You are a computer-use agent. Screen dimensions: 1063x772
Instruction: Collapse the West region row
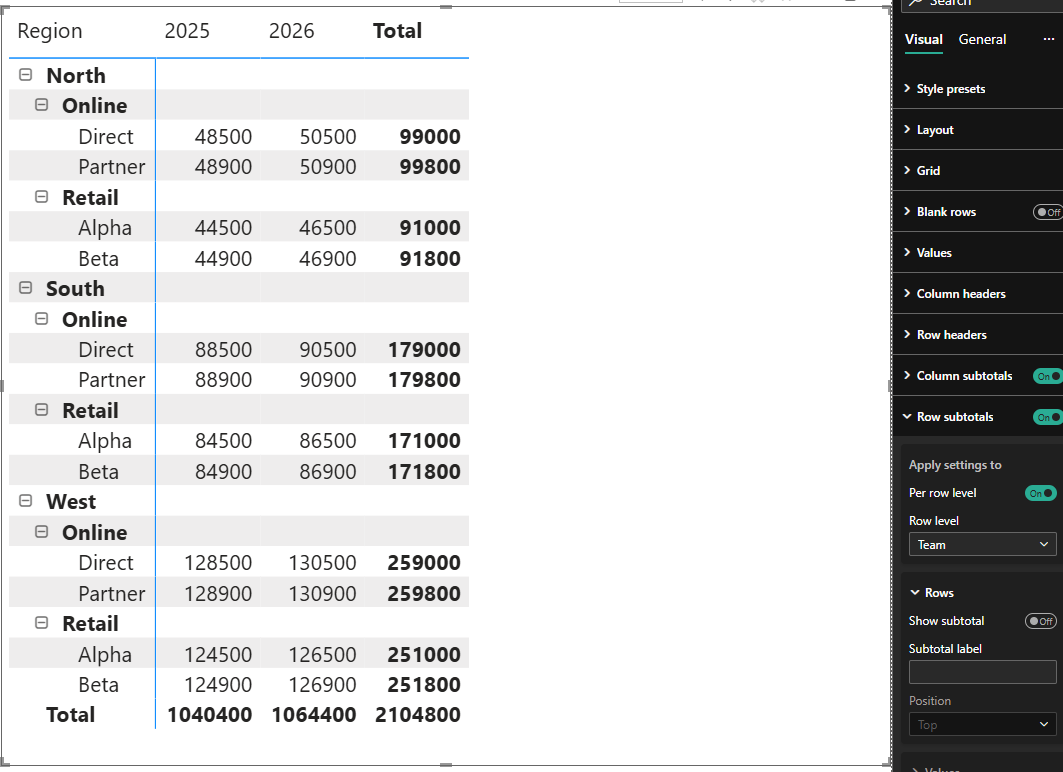click(x=26, y=501)
